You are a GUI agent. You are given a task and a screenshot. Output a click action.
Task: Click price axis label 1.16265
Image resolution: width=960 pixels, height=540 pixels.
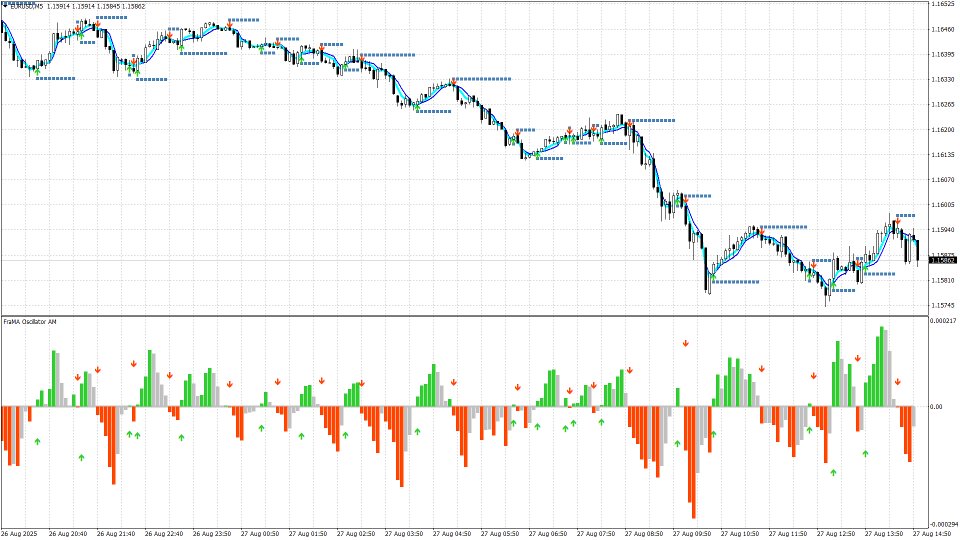pos(943,104)
